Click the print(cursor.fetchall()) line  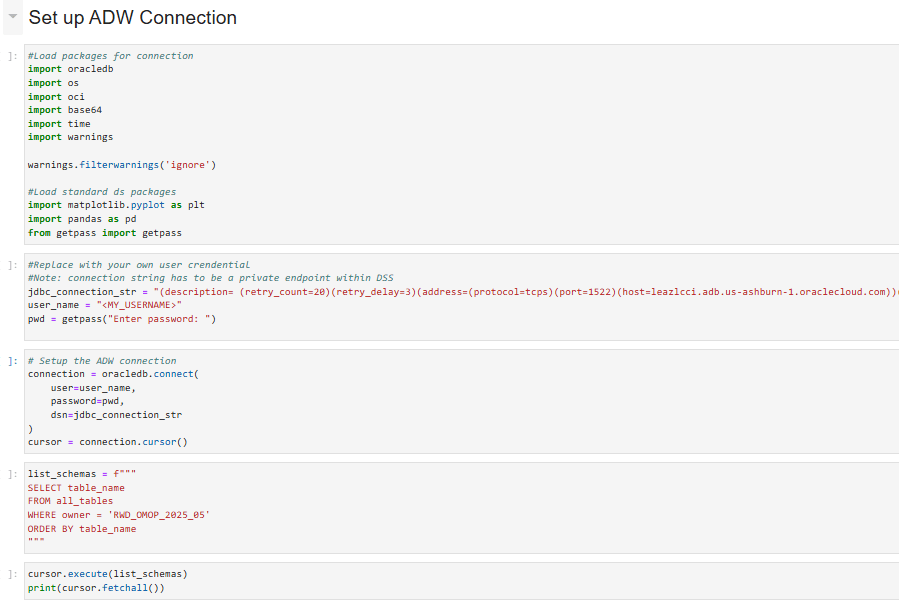[96, 588]
